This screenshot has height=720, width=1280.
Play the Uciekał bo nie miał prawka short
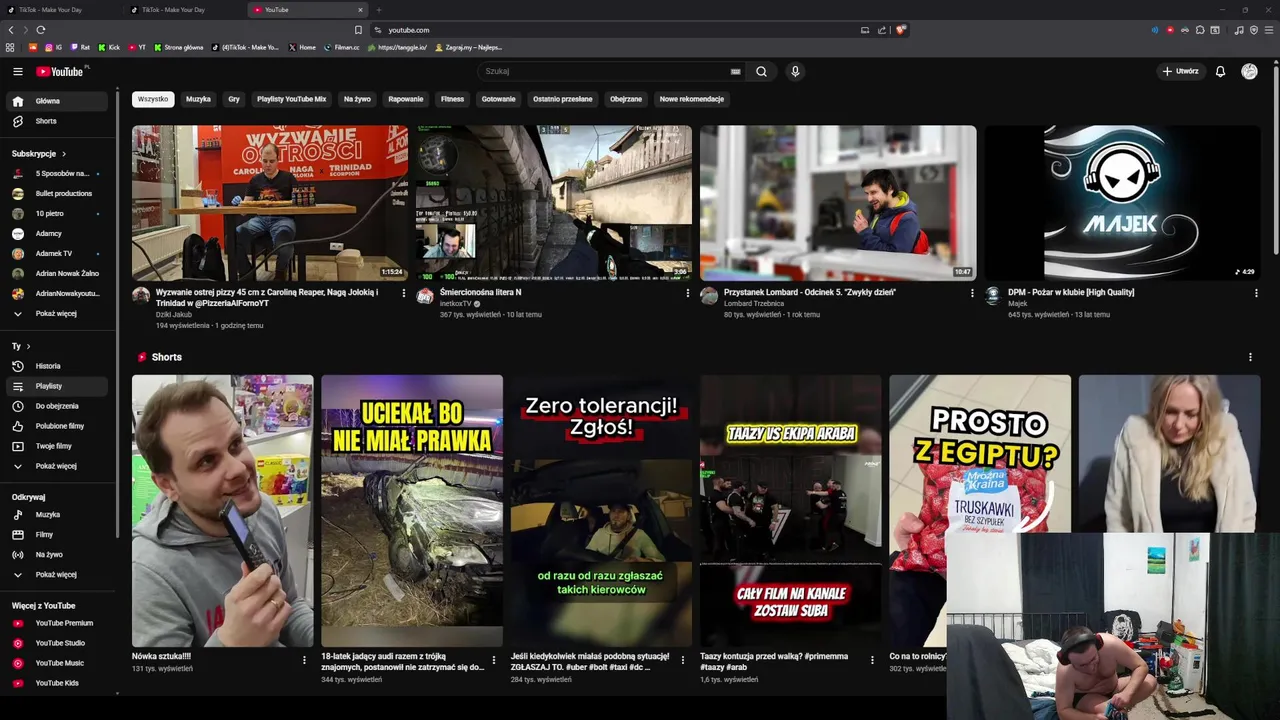412,511
